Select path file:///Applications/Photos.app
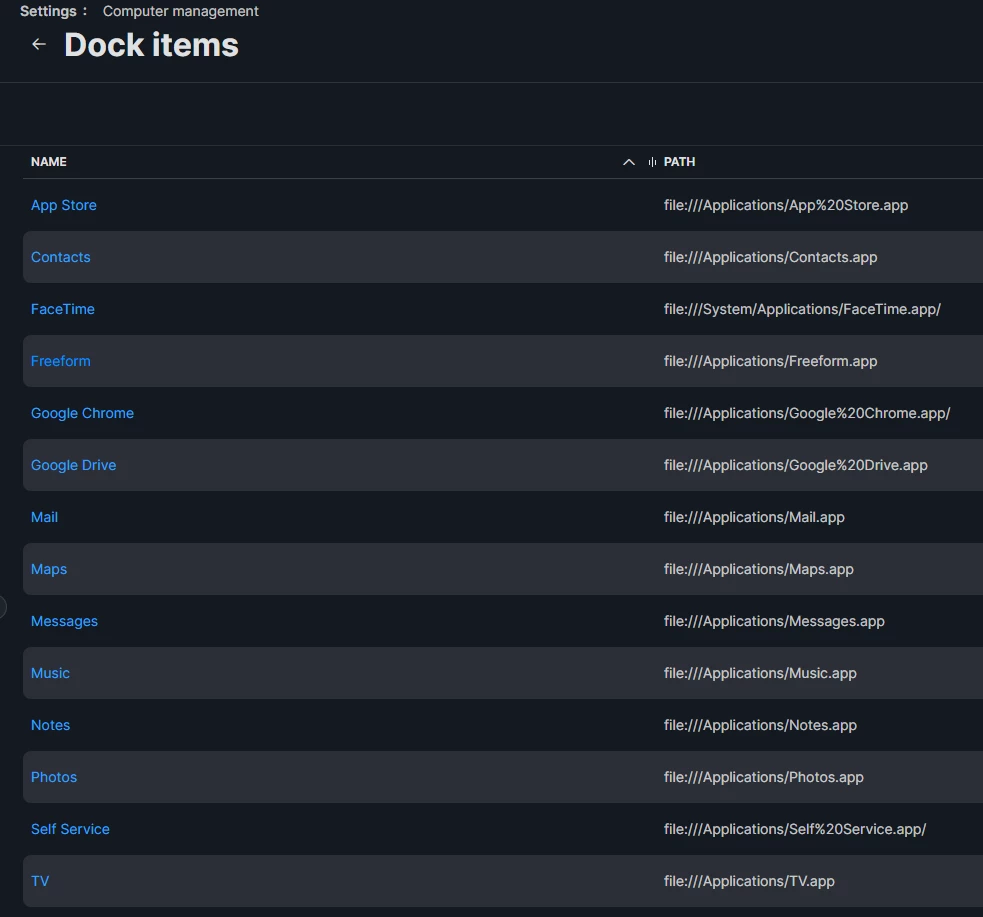 tap(764, 777)
